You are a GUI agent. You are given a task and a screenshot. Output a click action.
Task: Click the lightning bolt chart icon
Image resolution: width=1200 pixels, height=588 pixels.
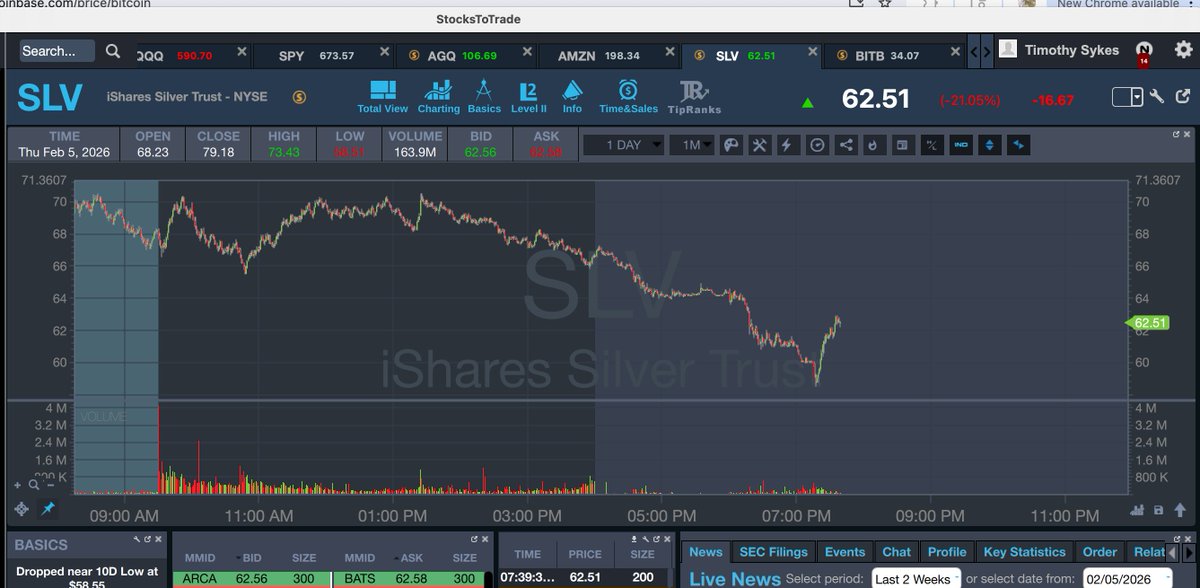point(787,145)
